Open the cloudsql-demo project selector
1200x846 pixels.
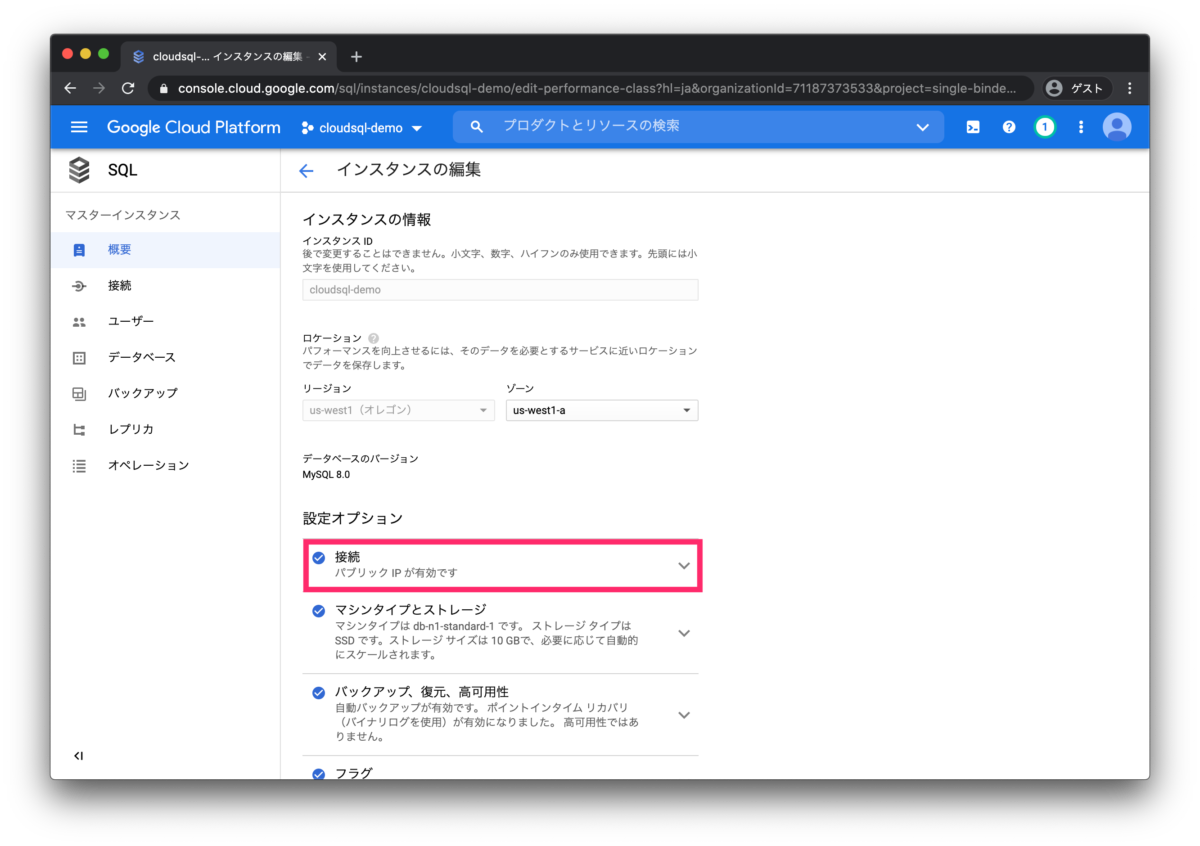tap(362, 127)
